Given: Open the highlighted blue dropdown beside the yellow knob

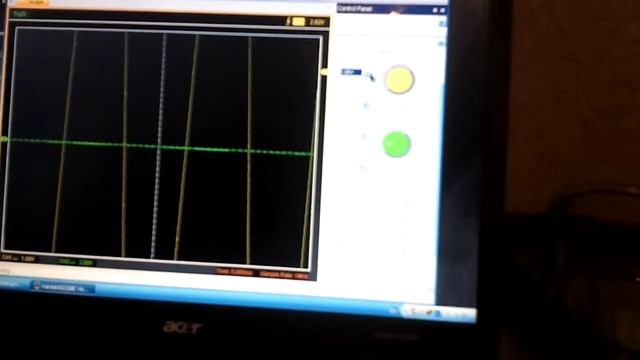Looking at the screenshot, I should 351,72.
